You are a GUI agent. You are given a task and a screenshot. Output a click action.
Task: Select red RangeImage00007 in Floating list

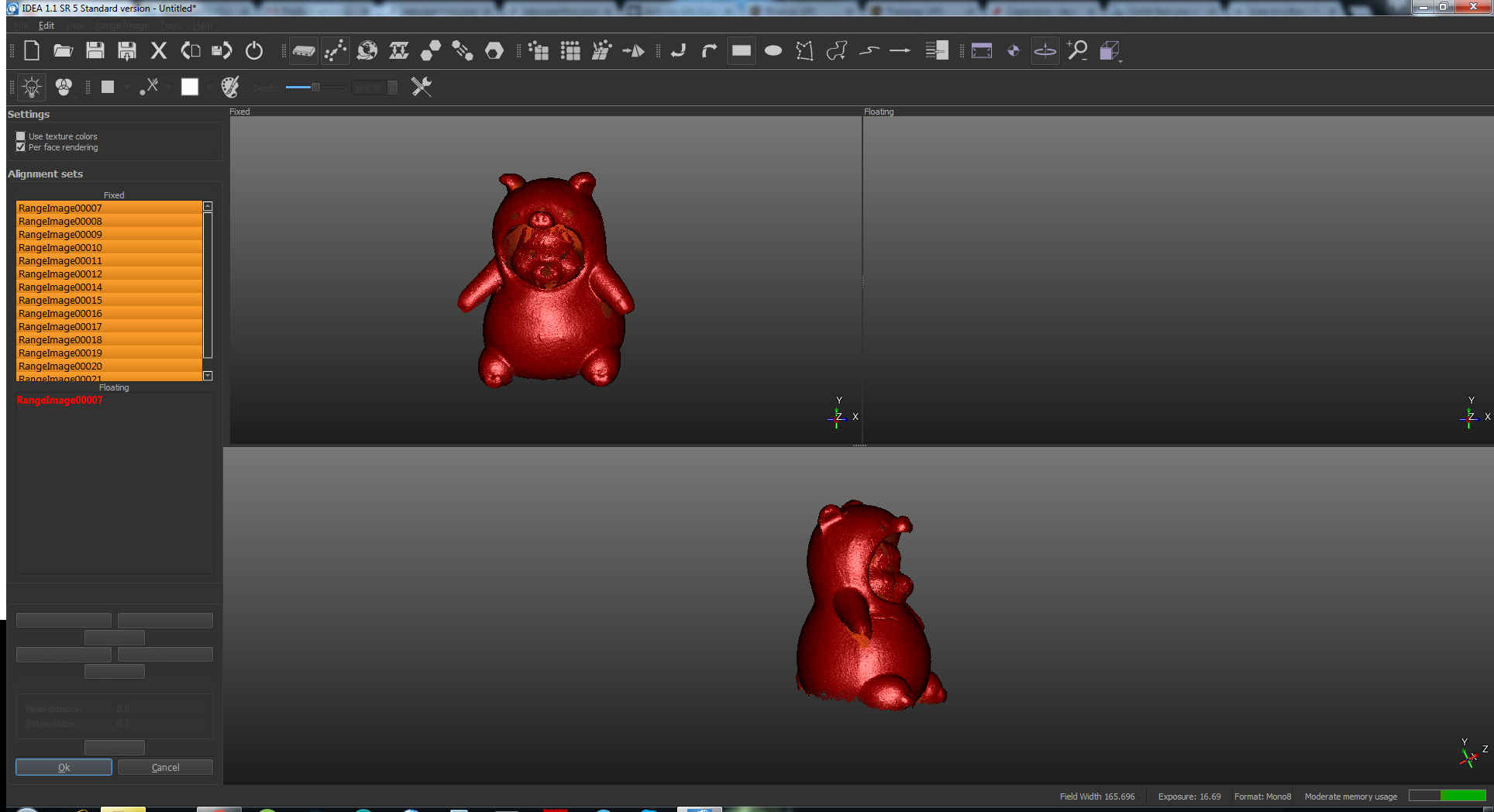tap(60, 401)
